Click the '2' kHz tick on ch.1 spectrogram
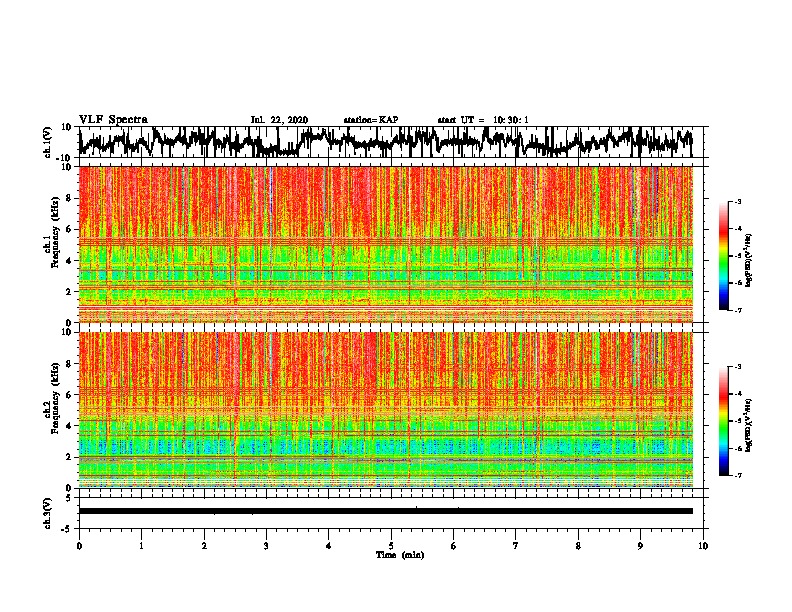The image size is (792, 612). tap(69, 291)
